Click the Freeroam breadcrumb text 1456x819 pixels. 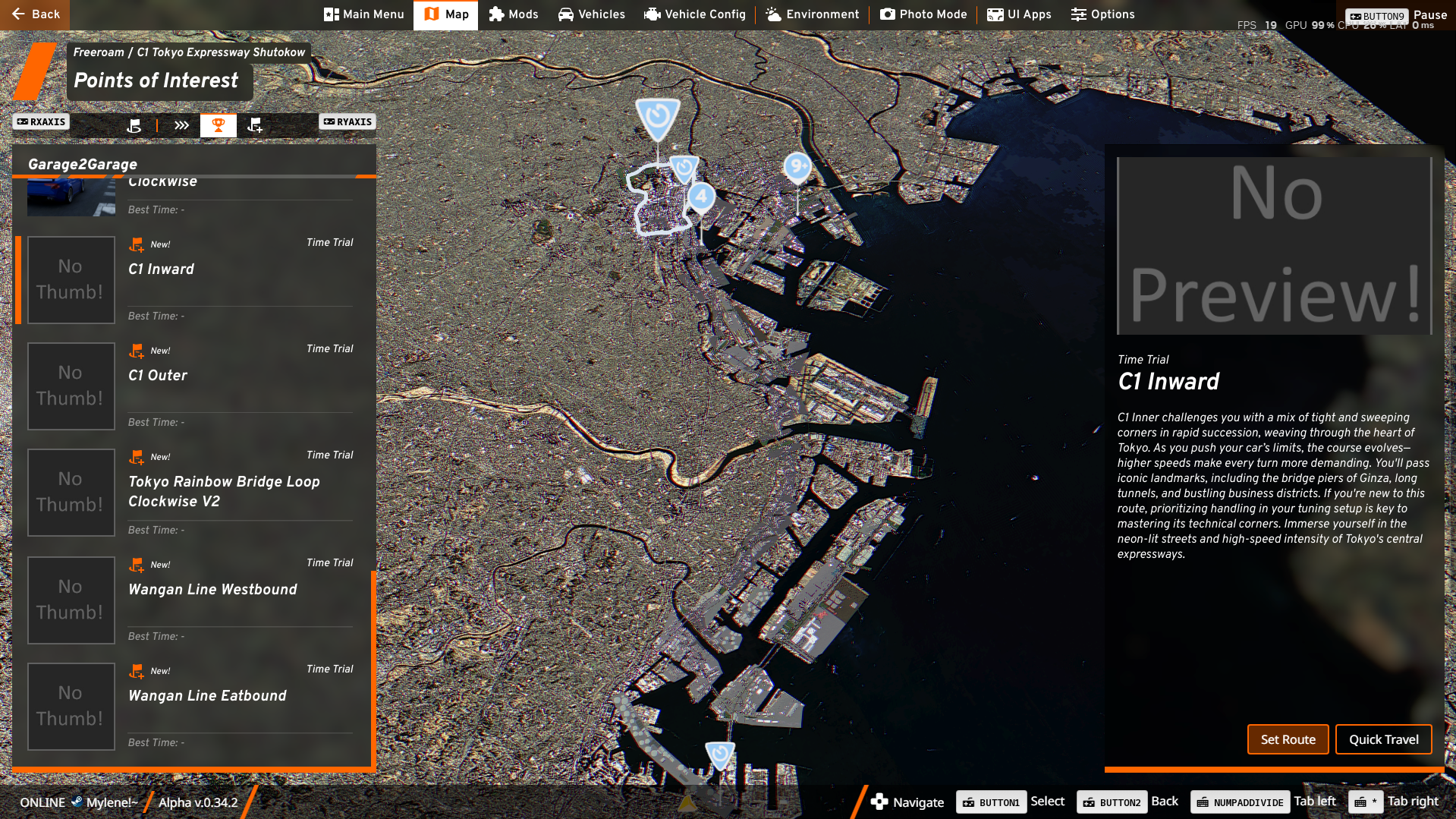[x=99, y=52]
